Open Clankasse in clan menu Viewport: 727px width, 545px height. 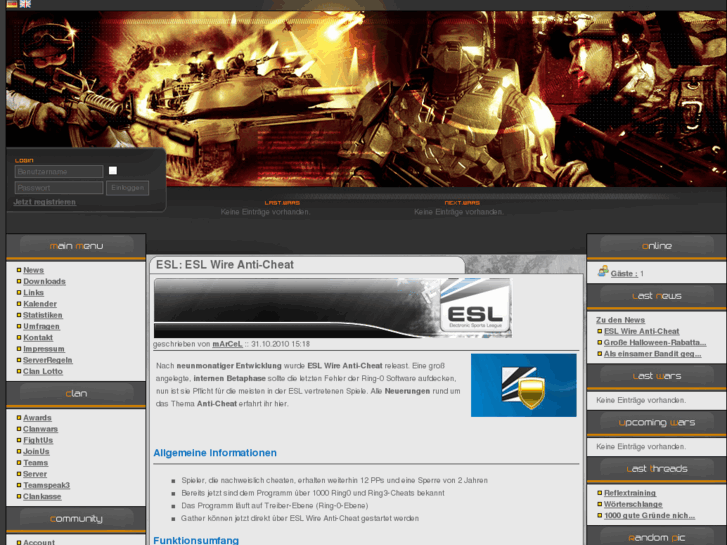tap(42, 497)
